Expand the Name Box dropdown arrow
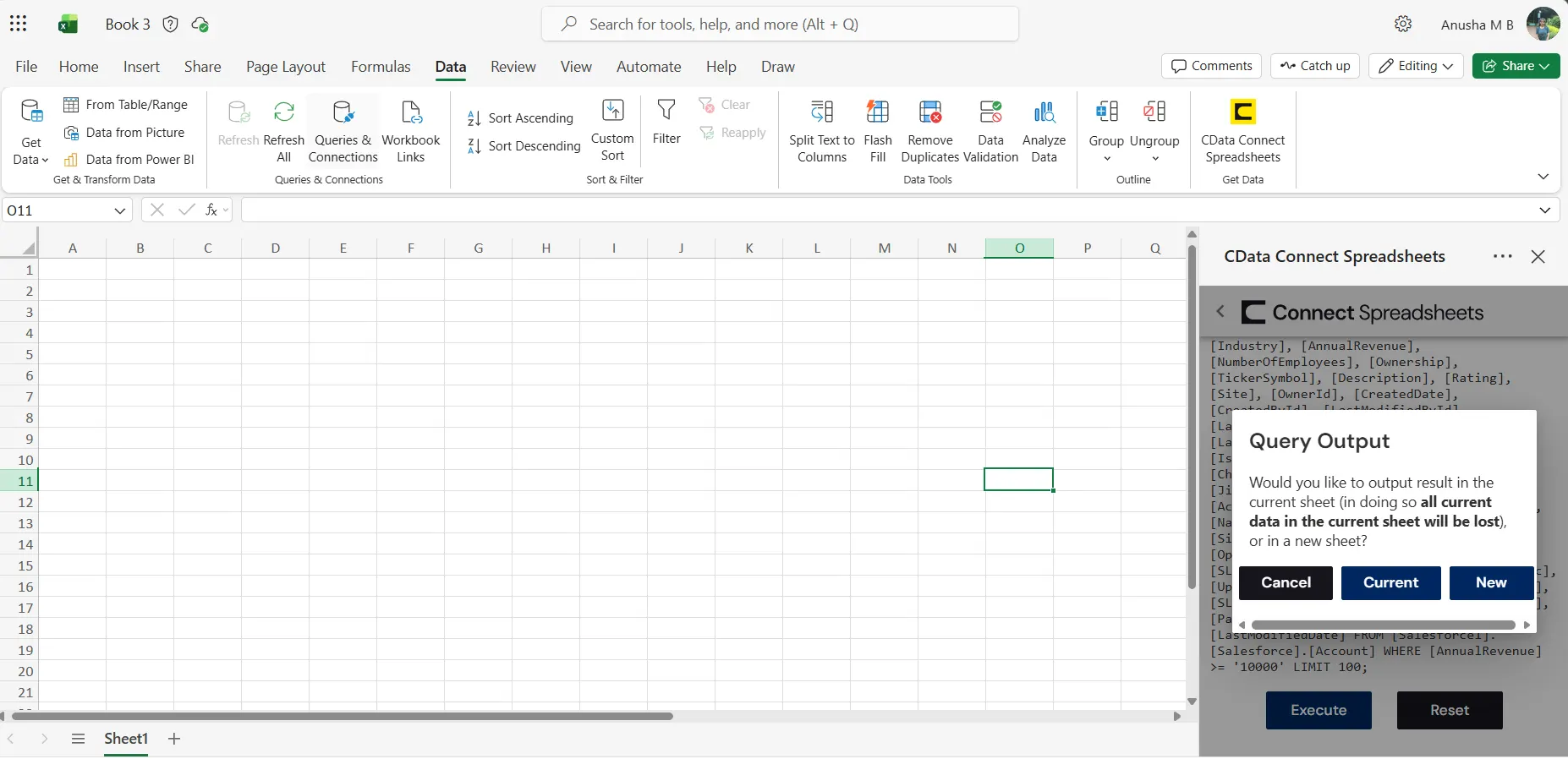 click(120, 210)
